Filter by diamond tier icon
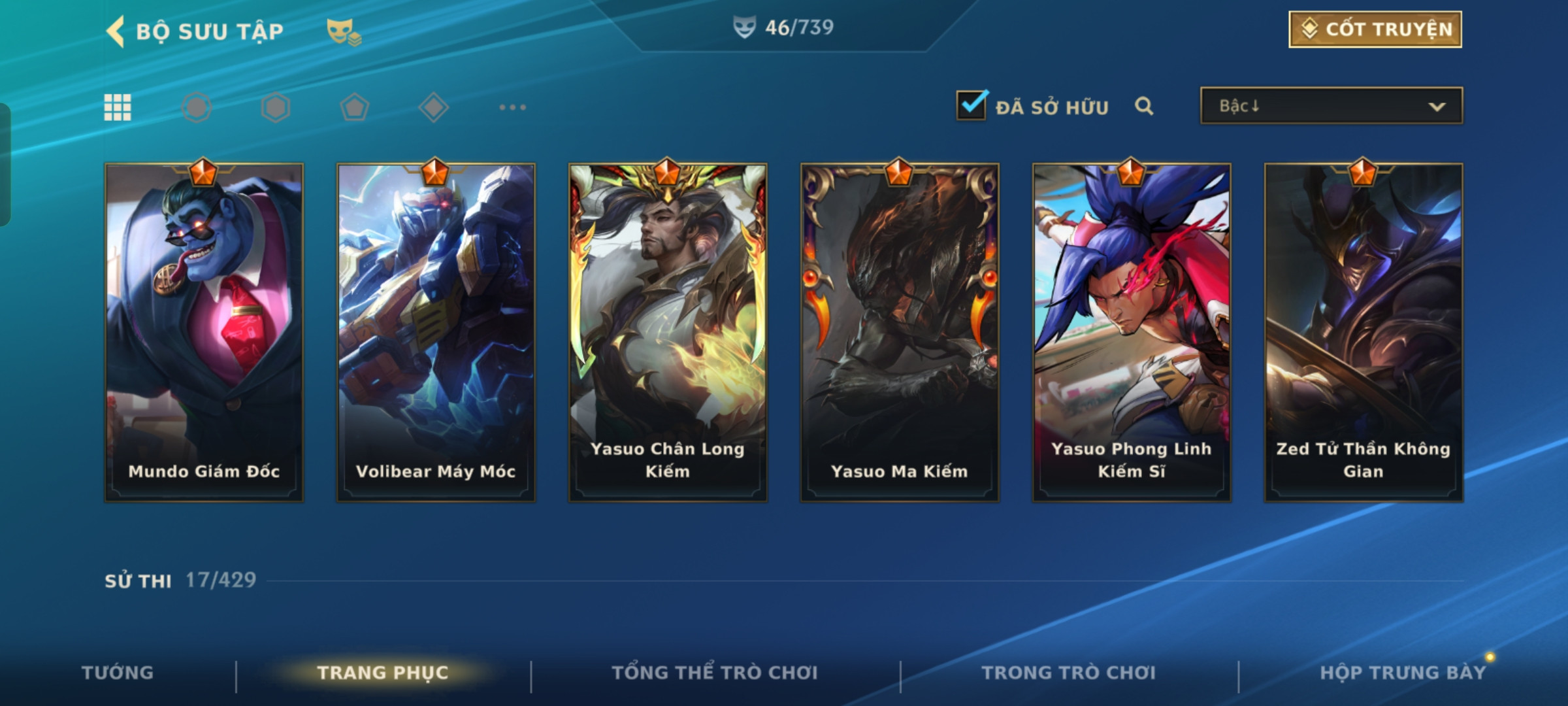The height and width of the screenshot is (706, 1568). pos(434,107)
